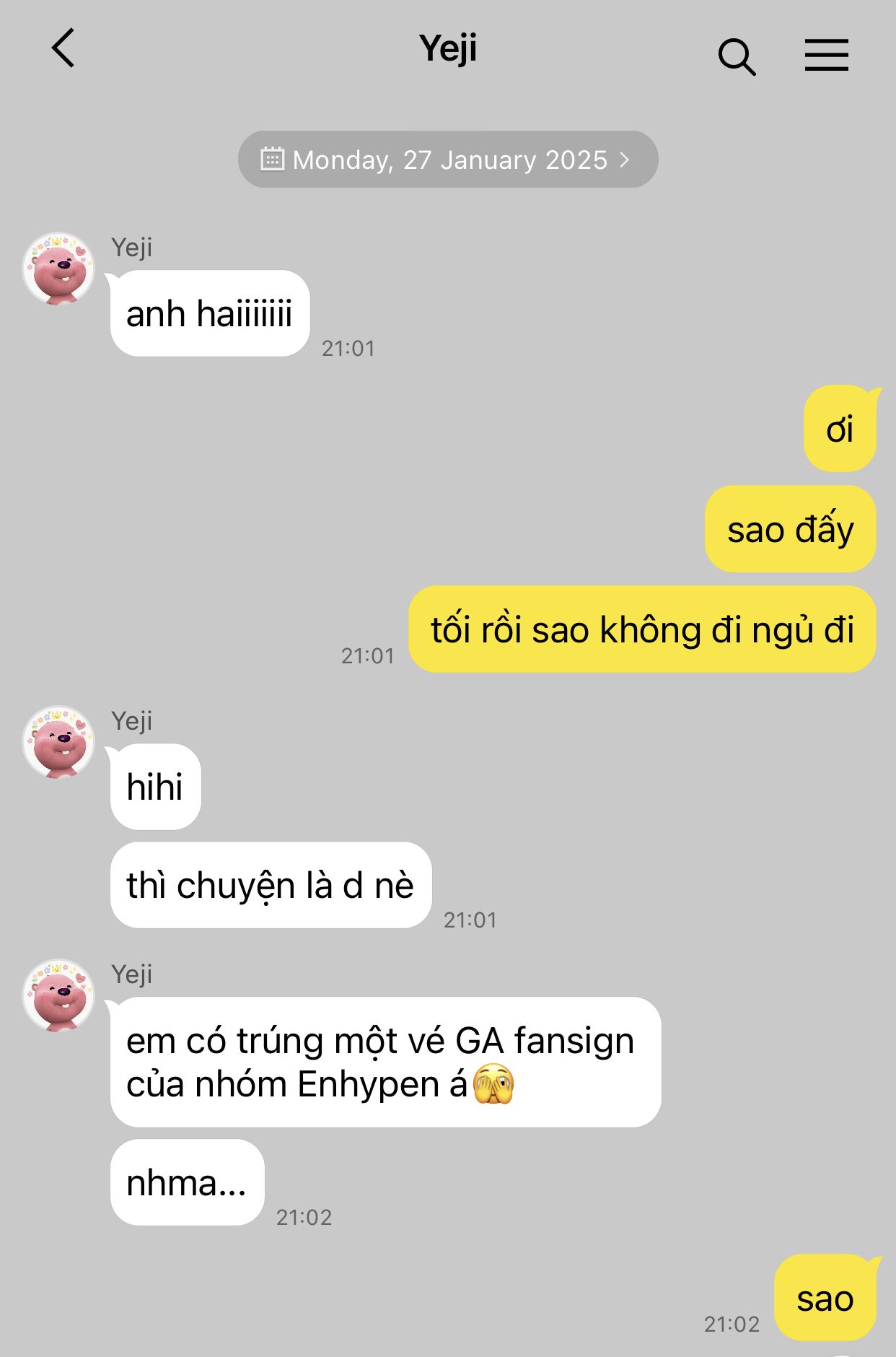Tap the yellow 'sao' bubble at bottom
The image size is (896, 1357).
point(825,1298)
